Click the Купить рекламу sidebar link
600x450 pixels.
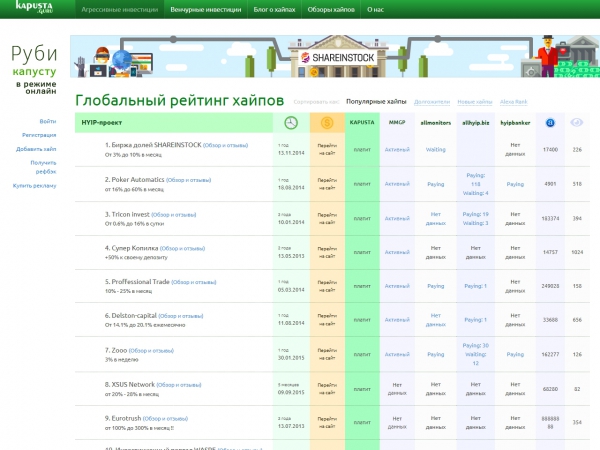coord(34,186)
